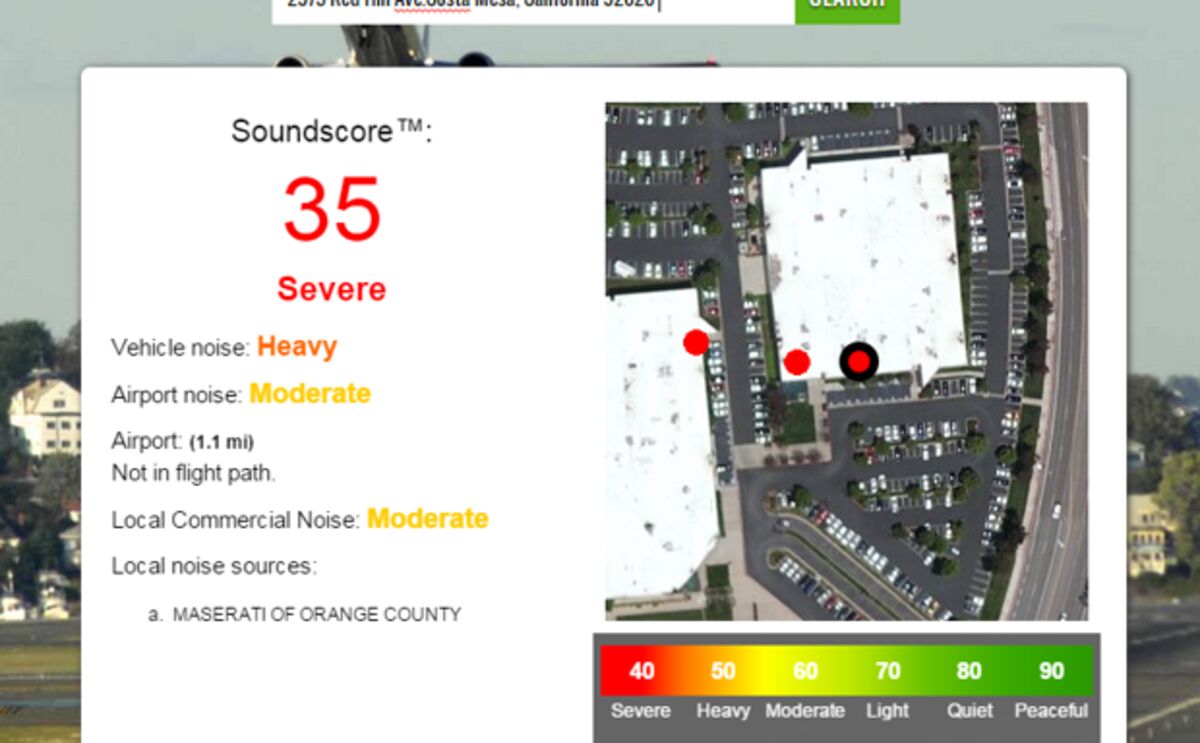Click the red dot on the left building

[x=696, y=342]
